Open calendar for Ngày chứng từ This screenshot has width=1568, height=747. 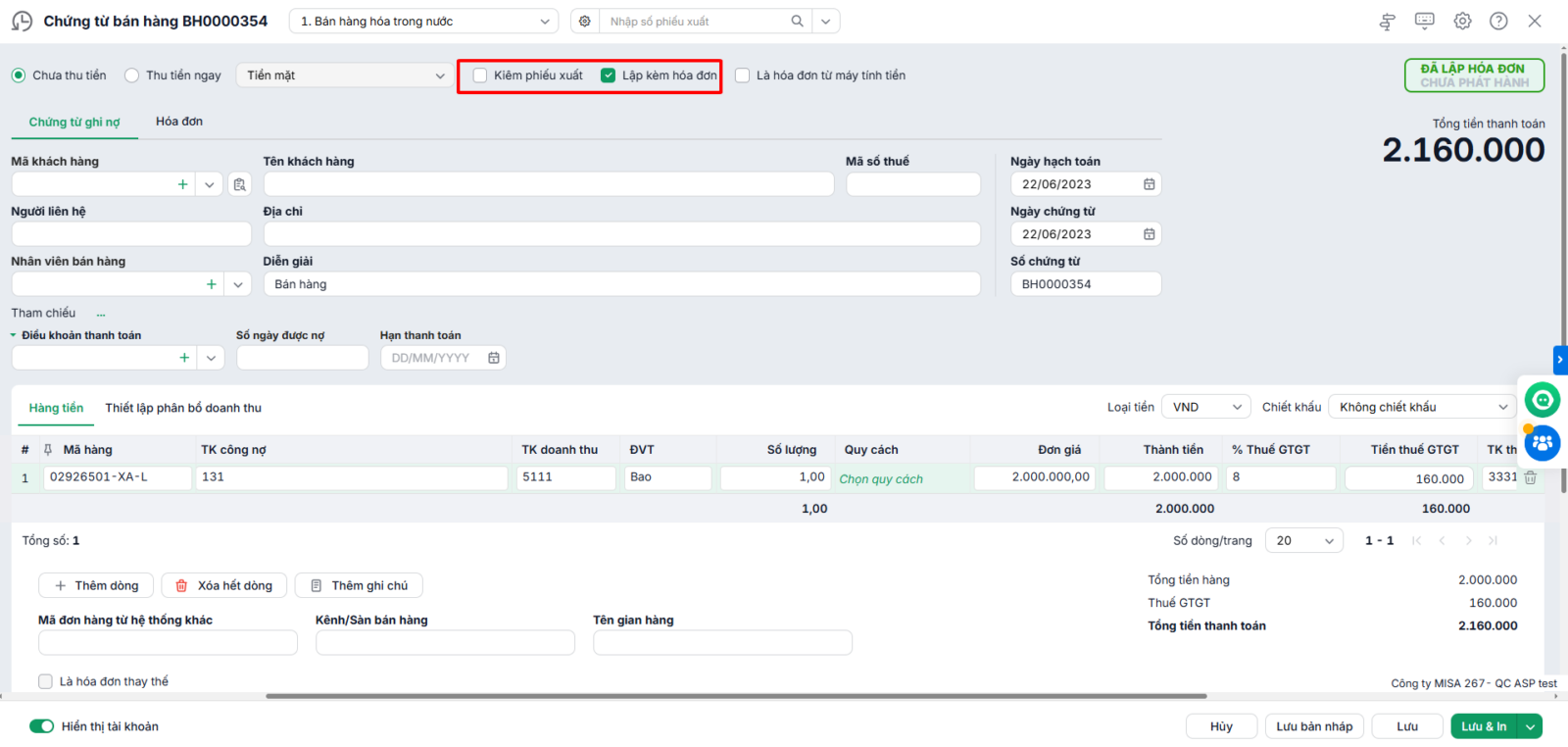coord(1149,234)
